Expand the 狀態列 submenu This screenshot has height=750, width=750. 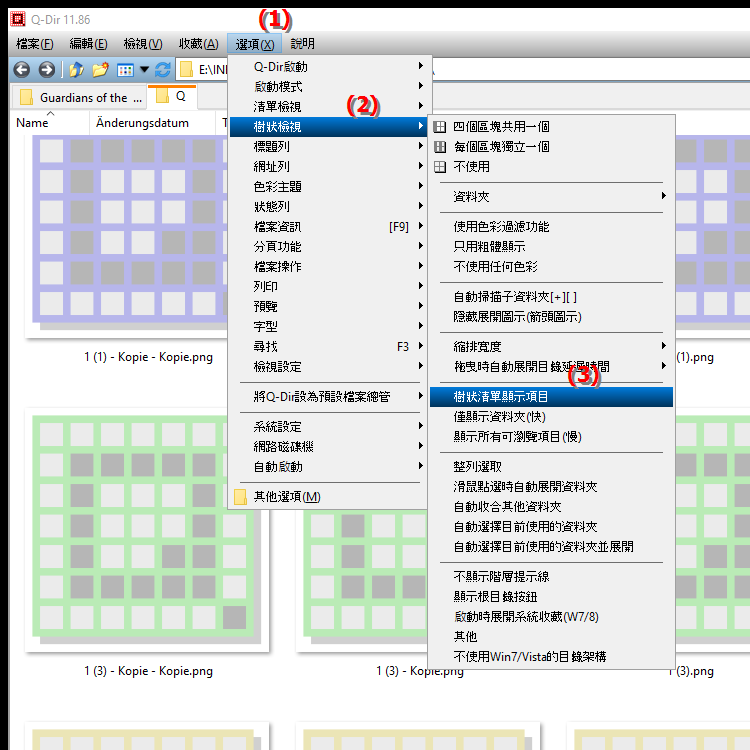(328, 207)
